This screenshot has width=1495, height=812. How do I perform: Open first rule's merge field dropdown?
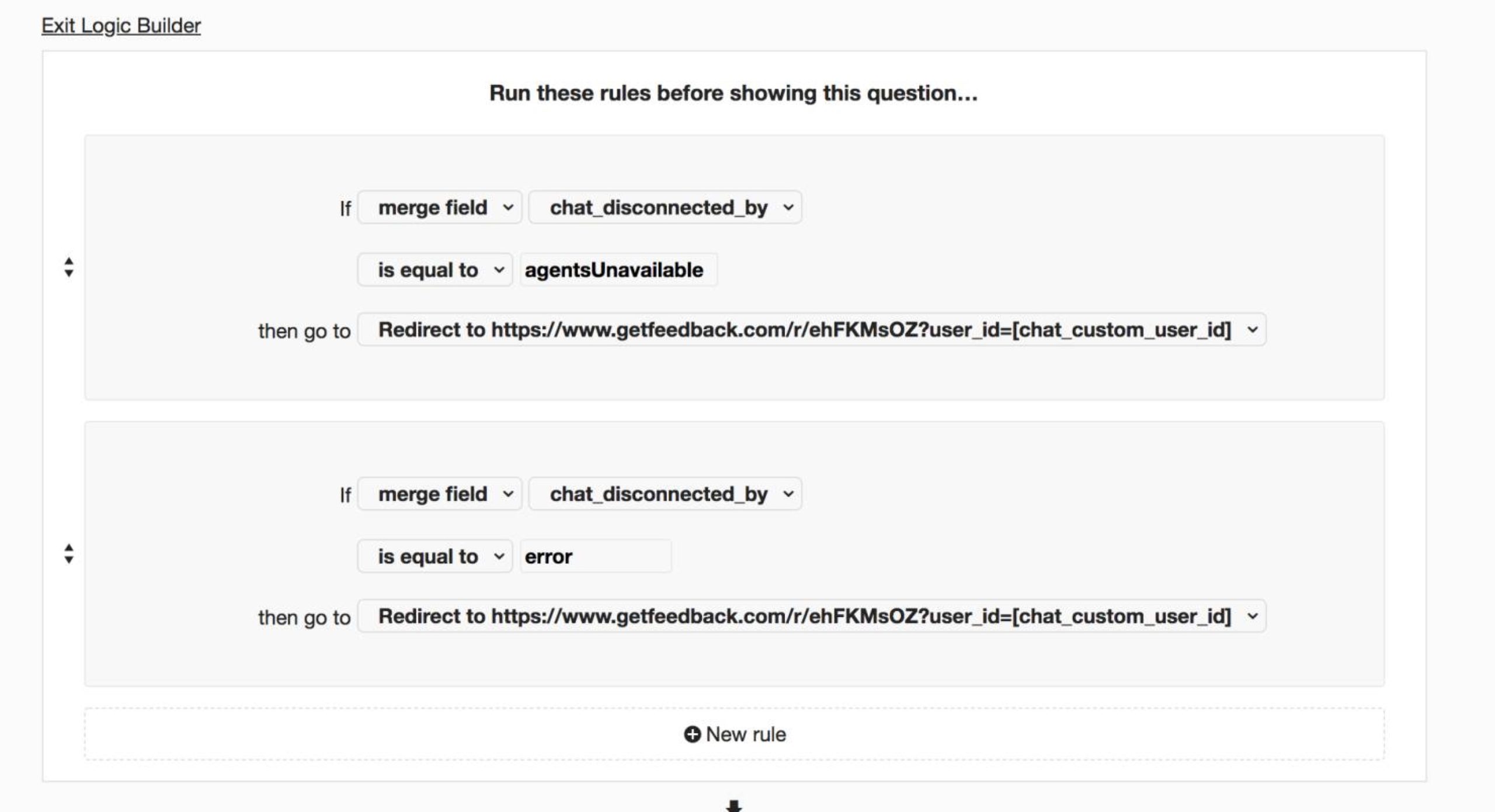[x=440, y=207]
